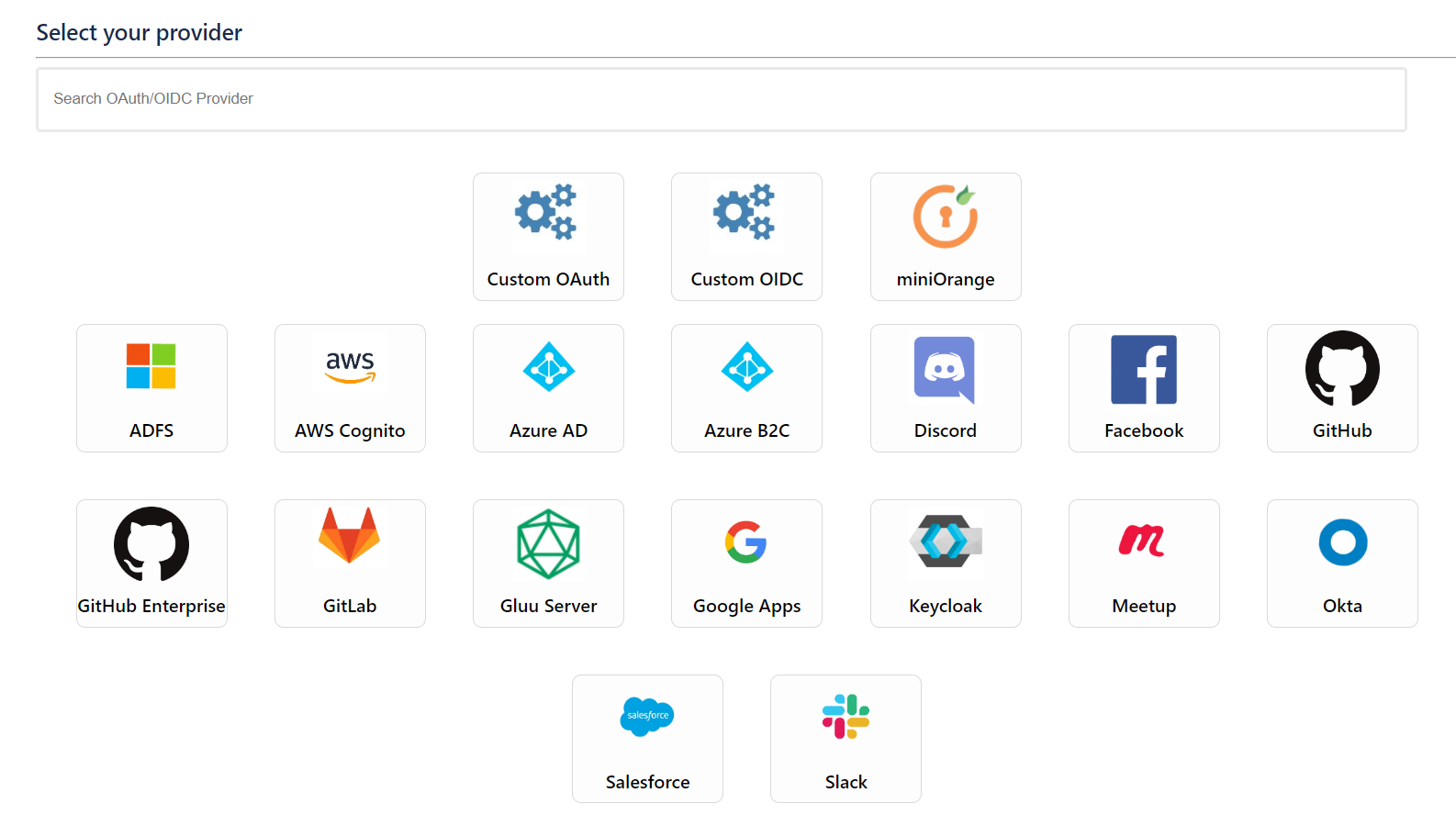
Task: Click the GitHub label text
Action: pyautogui.click(x=1342, y=430)
